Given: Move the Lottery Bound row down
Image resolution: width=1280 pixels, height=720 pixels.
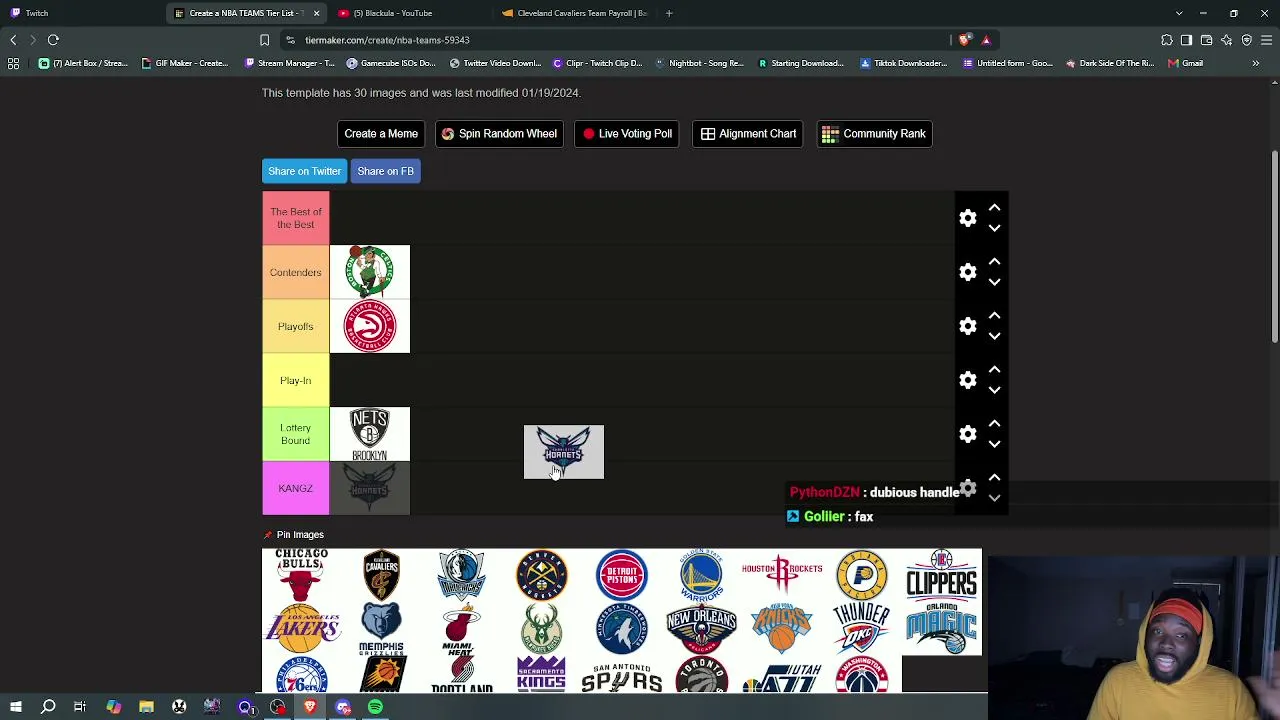Looking at the screenshot, I should [994, 444].
